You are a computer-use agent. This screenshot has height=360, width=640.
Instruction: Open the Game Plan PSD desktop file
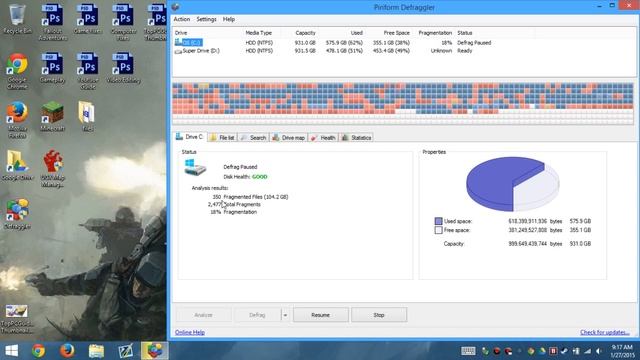coord(87,19)
